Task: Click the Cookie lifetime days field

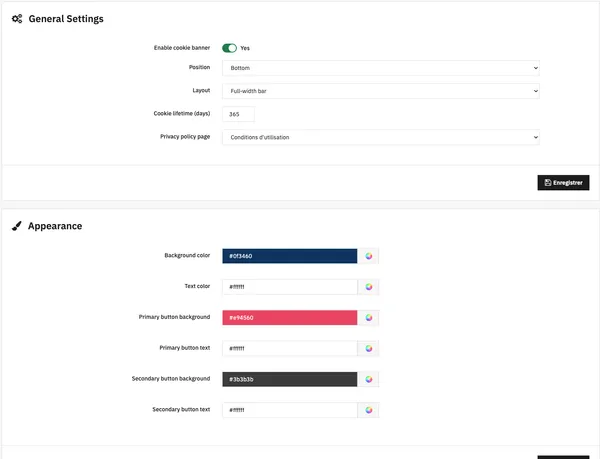Action: tap(238, 114)
